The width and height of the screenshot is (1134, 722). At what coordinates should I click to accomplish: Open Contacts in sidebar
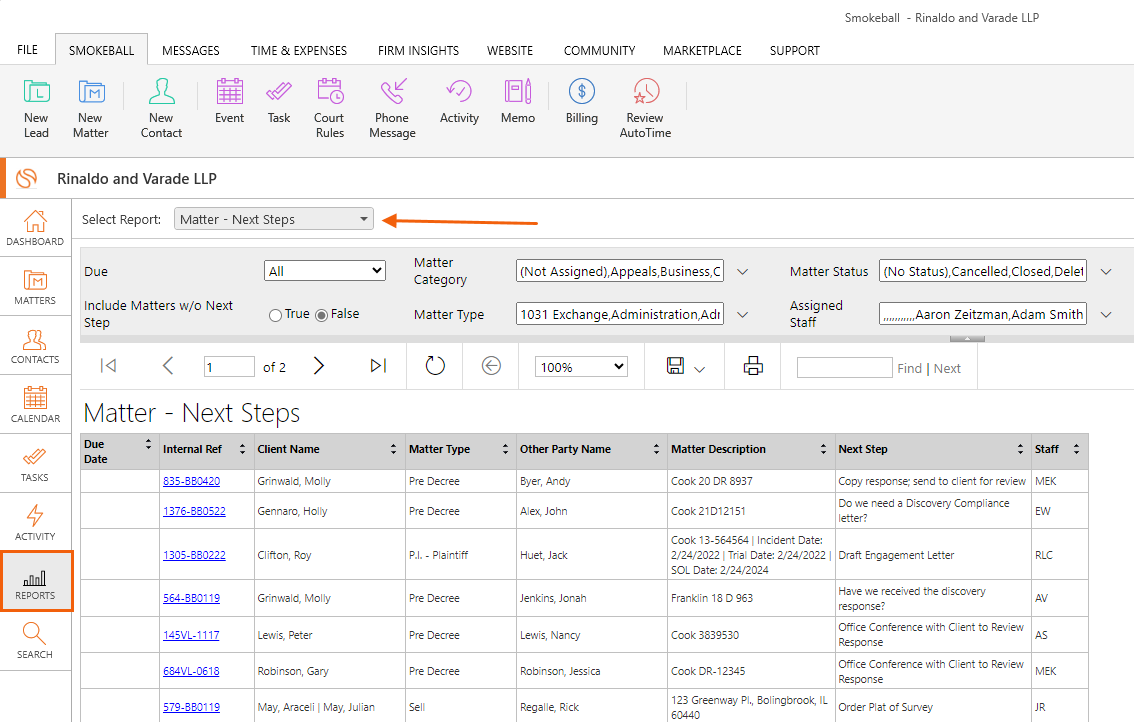pyautogui.click(x=35, y=346)
